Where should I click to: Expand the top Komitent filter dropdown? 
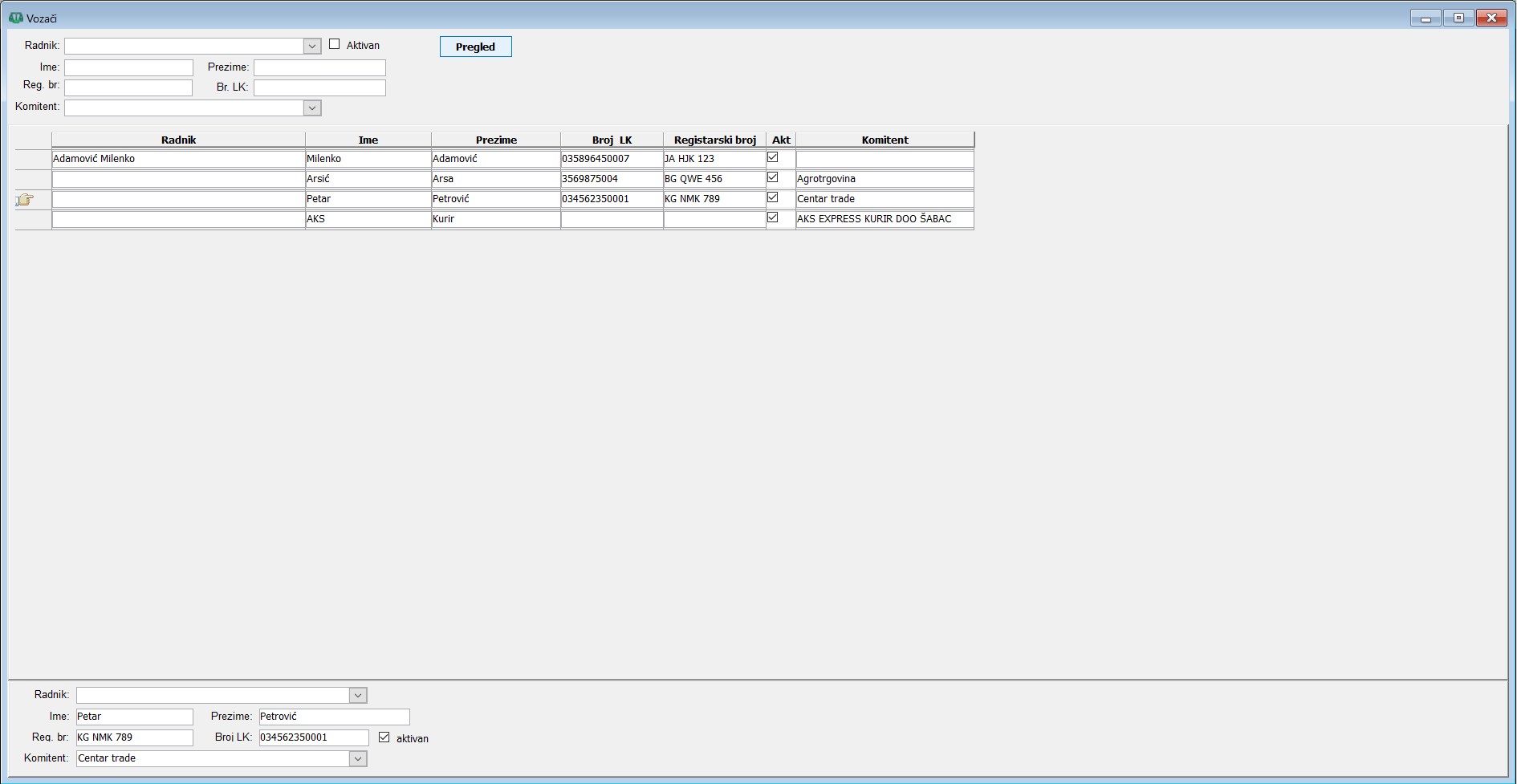point(312,108)
